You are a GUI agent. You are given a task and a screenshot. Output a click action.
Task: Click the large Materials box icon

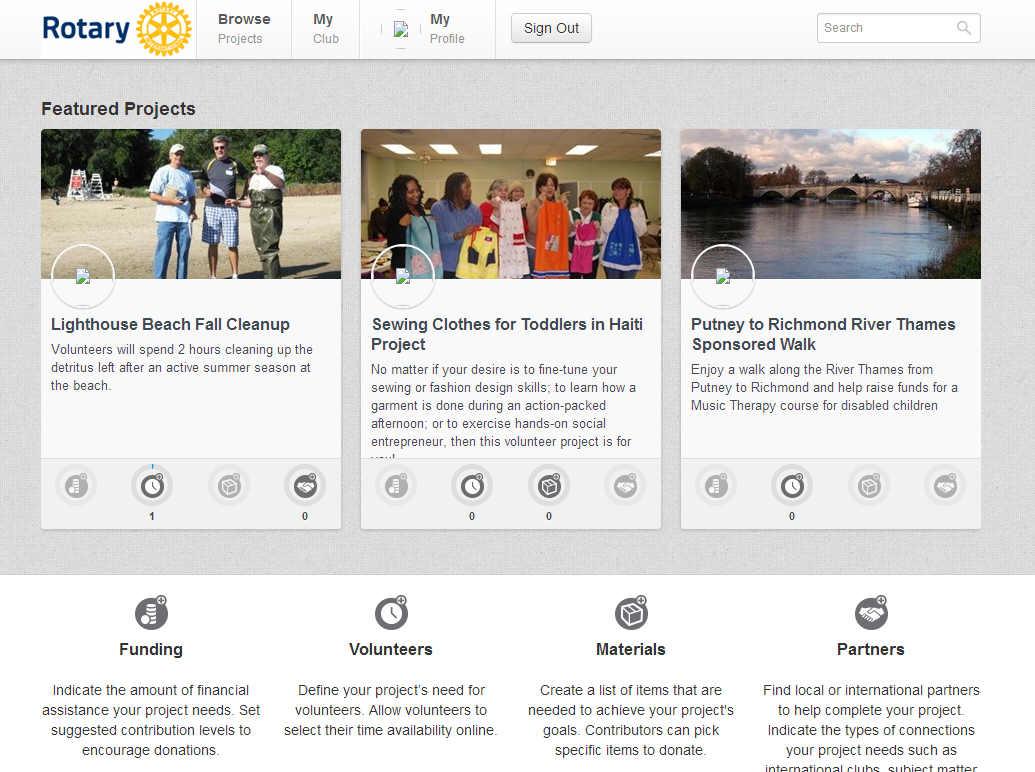[631, 612]
